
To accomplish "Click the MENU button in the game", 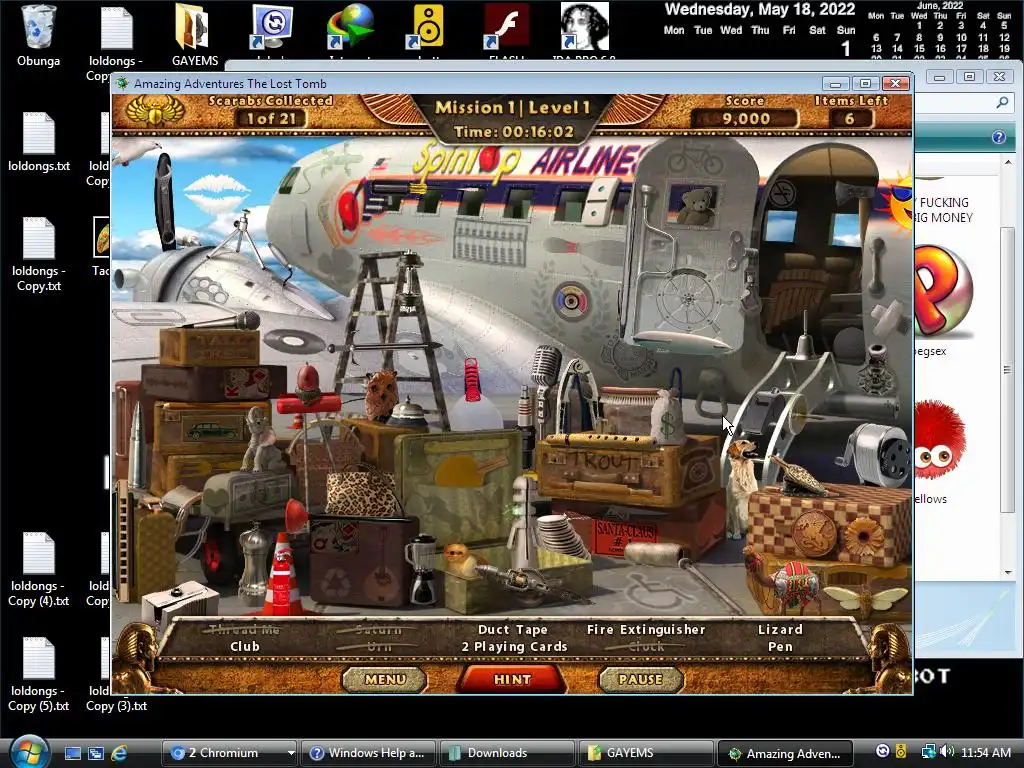I will coord(385,679).
